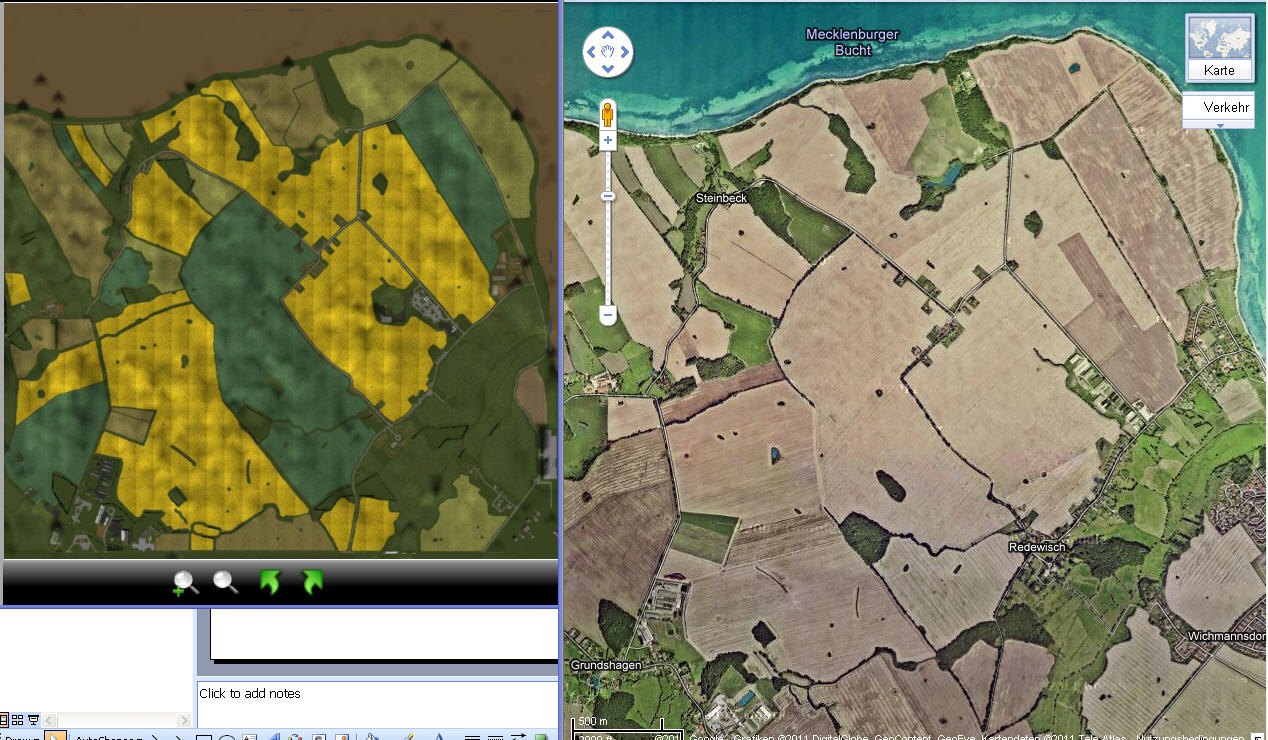Select the Oval tool in Drawing toolbar
The height and width of the screenshot is (740, 1268).
[x=226, y=737]
